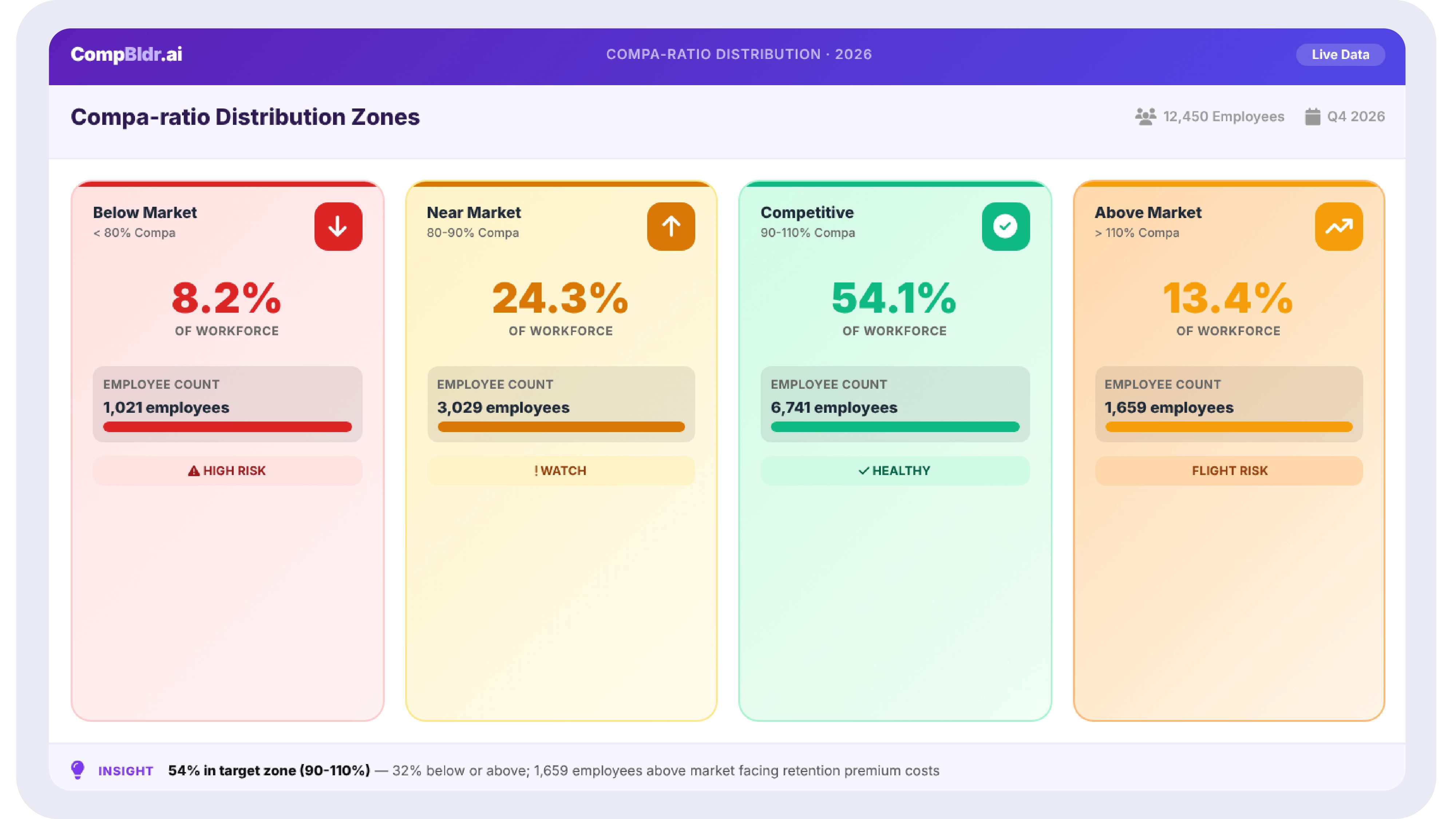Click the warning triangle in HIGH RISK
This screenshot has width=1456, height=819.
[x=193, y=471]
